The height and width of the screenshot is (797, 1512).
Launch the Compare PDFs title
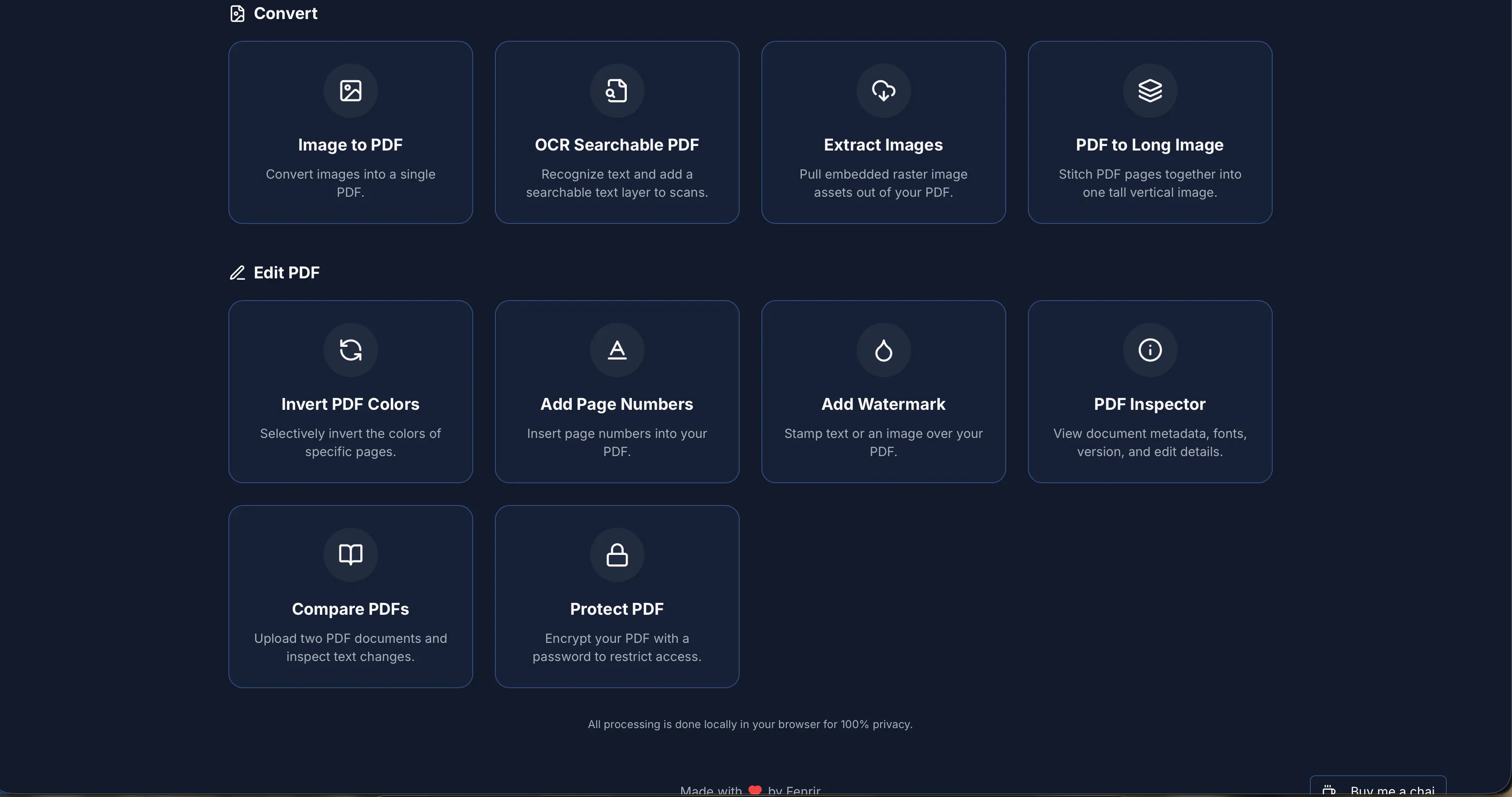[x=350, y=609]
